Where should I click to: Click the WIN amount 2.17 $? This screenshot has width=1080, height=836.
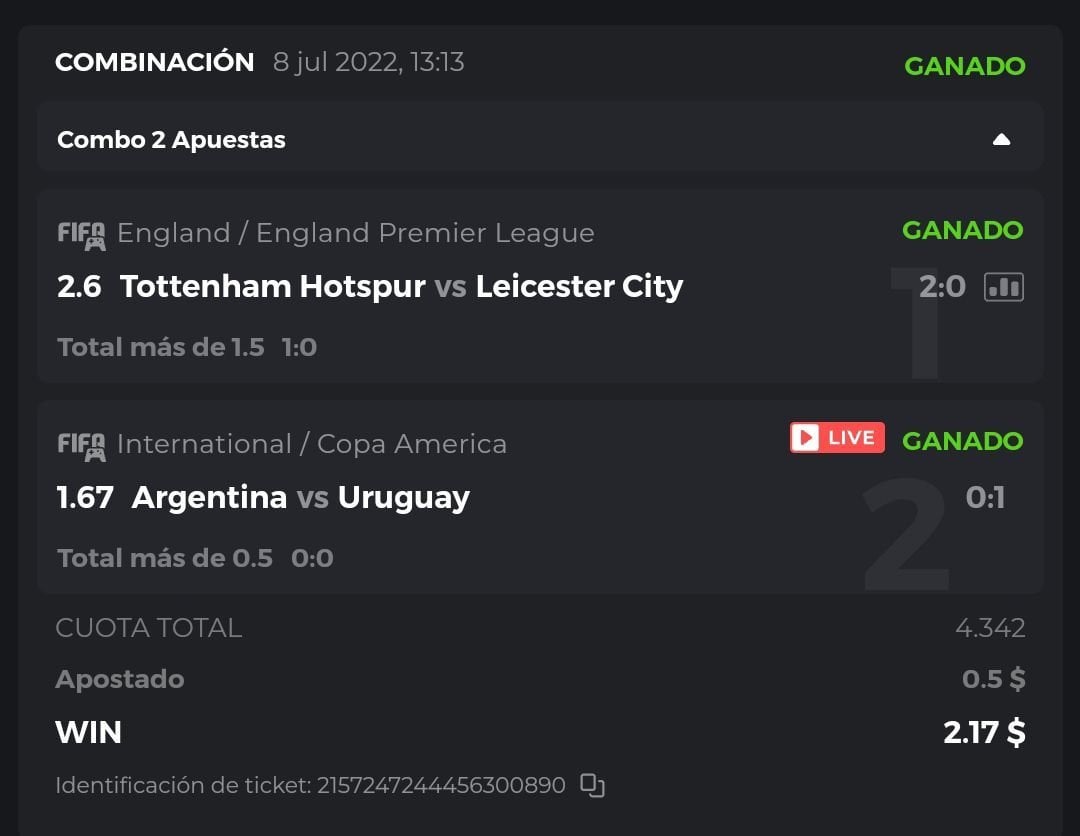(x=984, y=732)
